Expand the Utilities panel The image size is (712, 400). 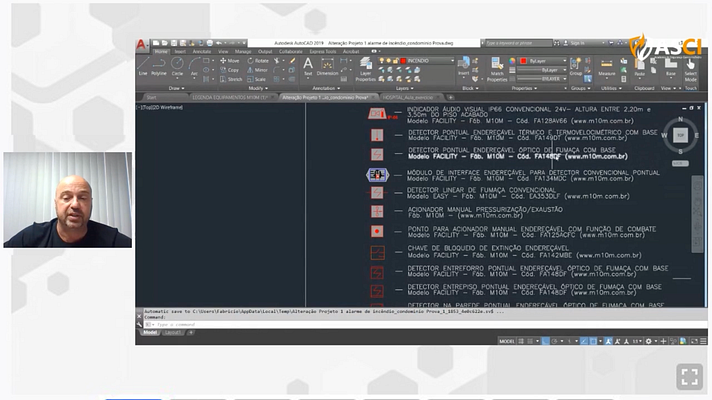click(x=610, y=88)
